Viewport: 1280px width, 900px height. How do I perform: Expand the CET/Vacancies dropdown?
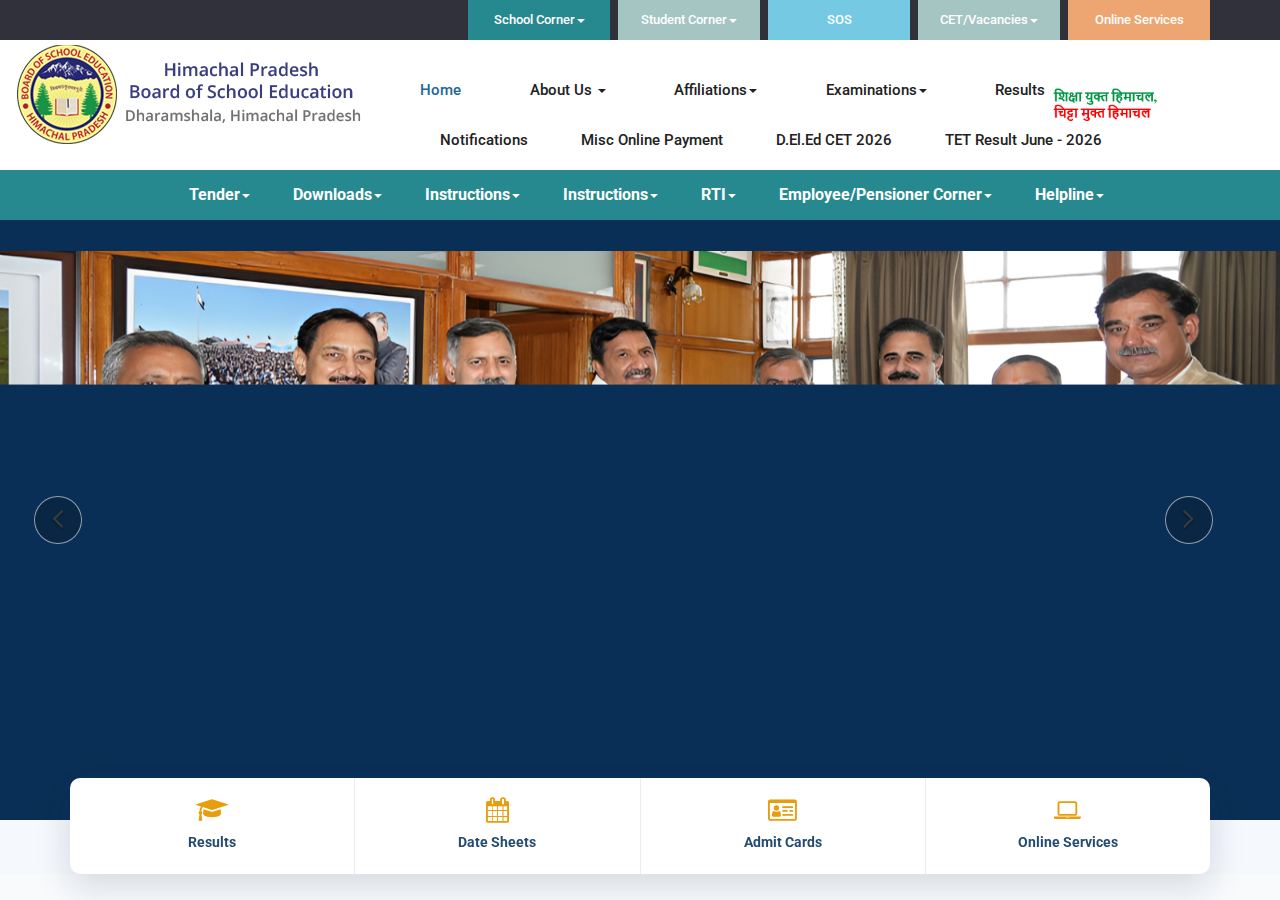coord(989,20)
